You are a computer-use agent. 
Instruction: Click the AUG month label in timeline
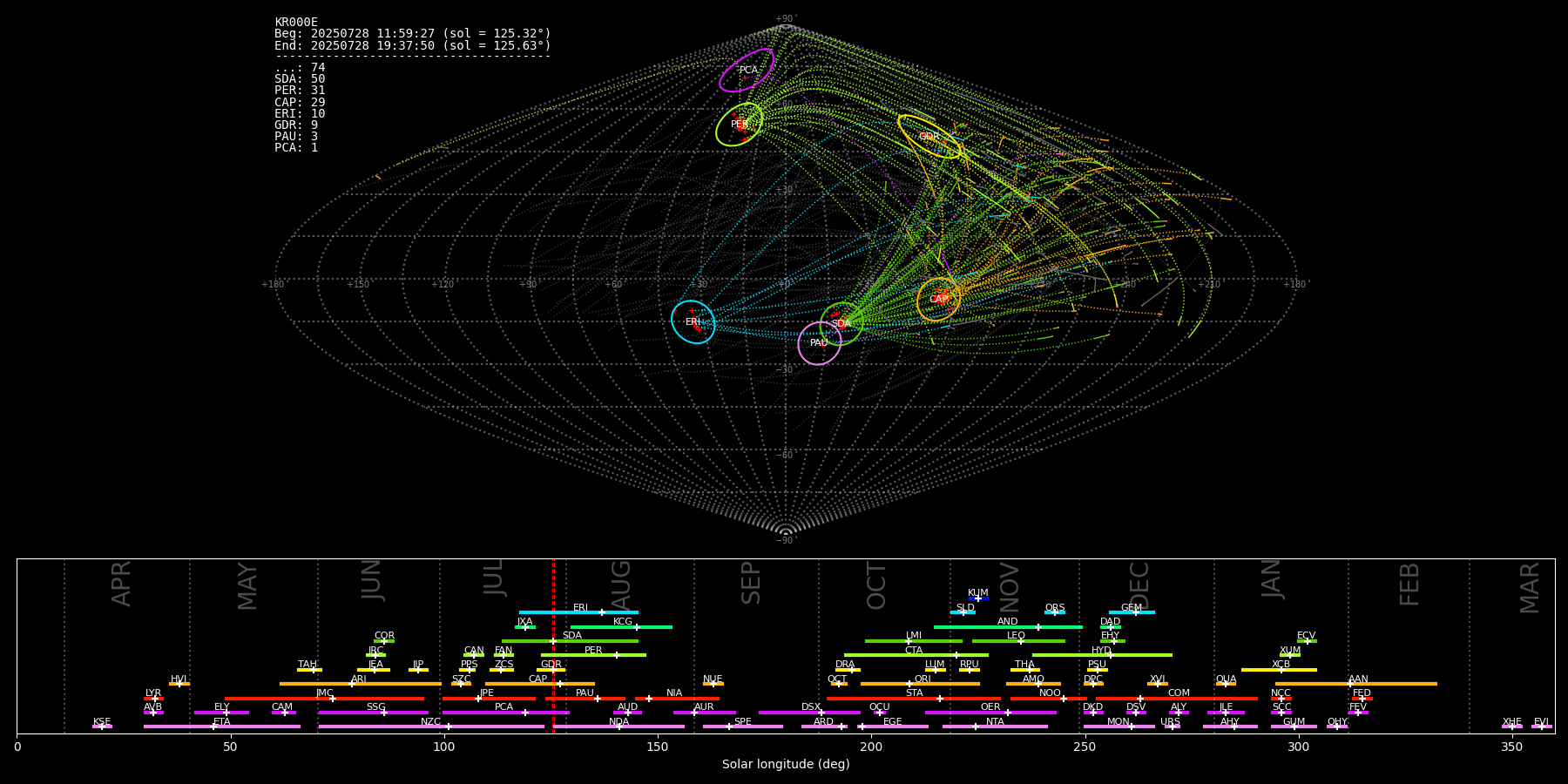(x=621, y=586)
